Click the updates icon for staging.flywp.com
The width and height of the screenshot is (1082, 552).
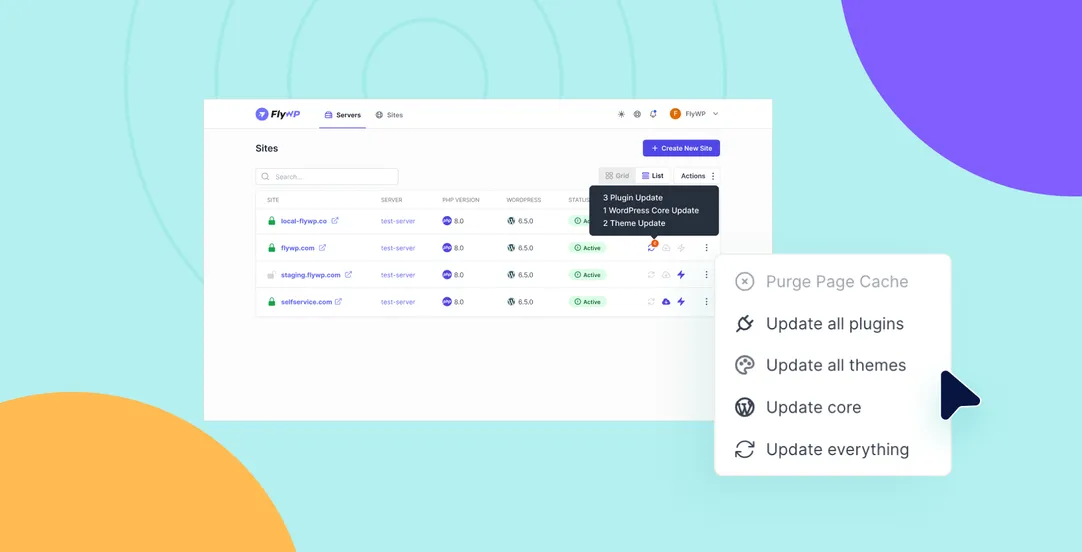pyautogui.click(x=651, y=275)
